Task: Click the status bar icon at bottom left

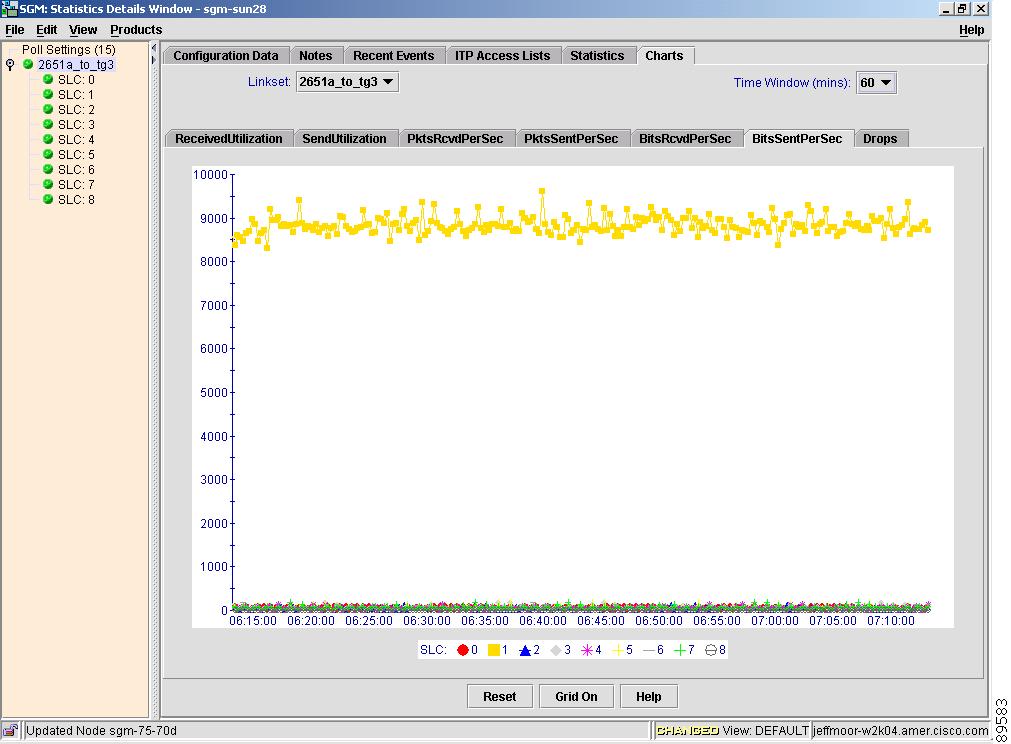Action: point(10,731)
